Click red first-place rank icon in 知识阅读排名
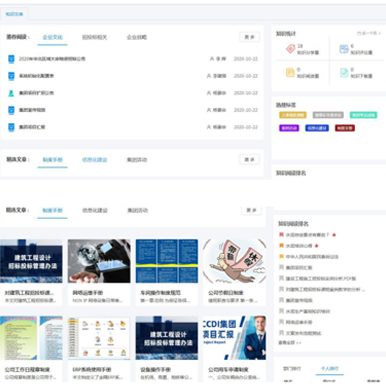 coord(281,235)
